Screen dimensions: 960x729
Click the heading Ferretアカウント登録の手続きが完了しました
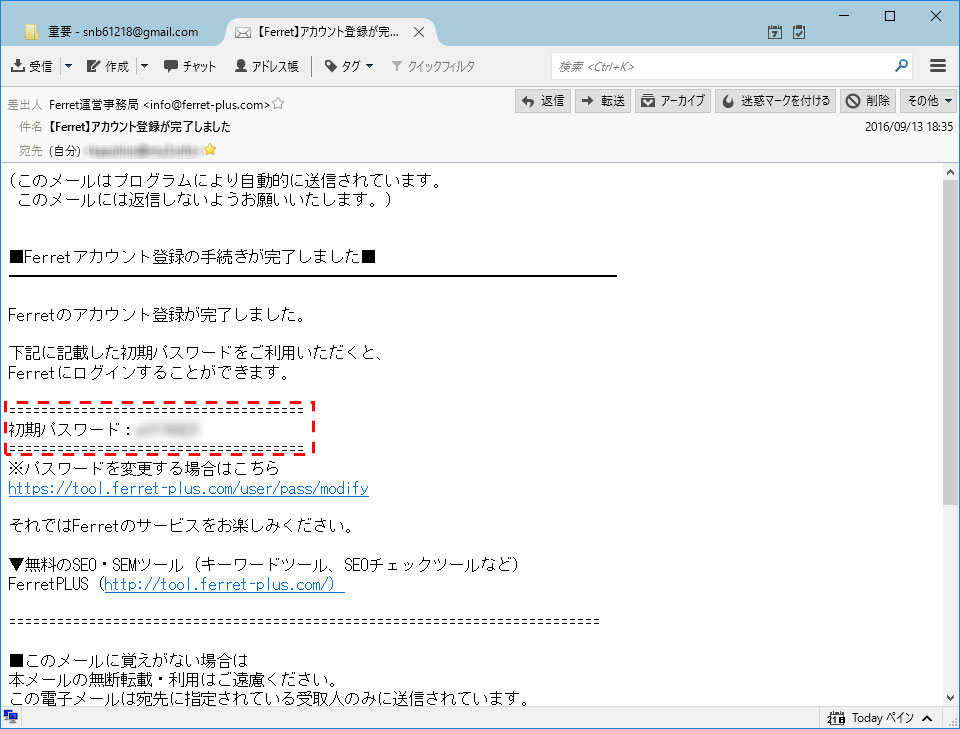pyautogui.click(x=192, y=256)
